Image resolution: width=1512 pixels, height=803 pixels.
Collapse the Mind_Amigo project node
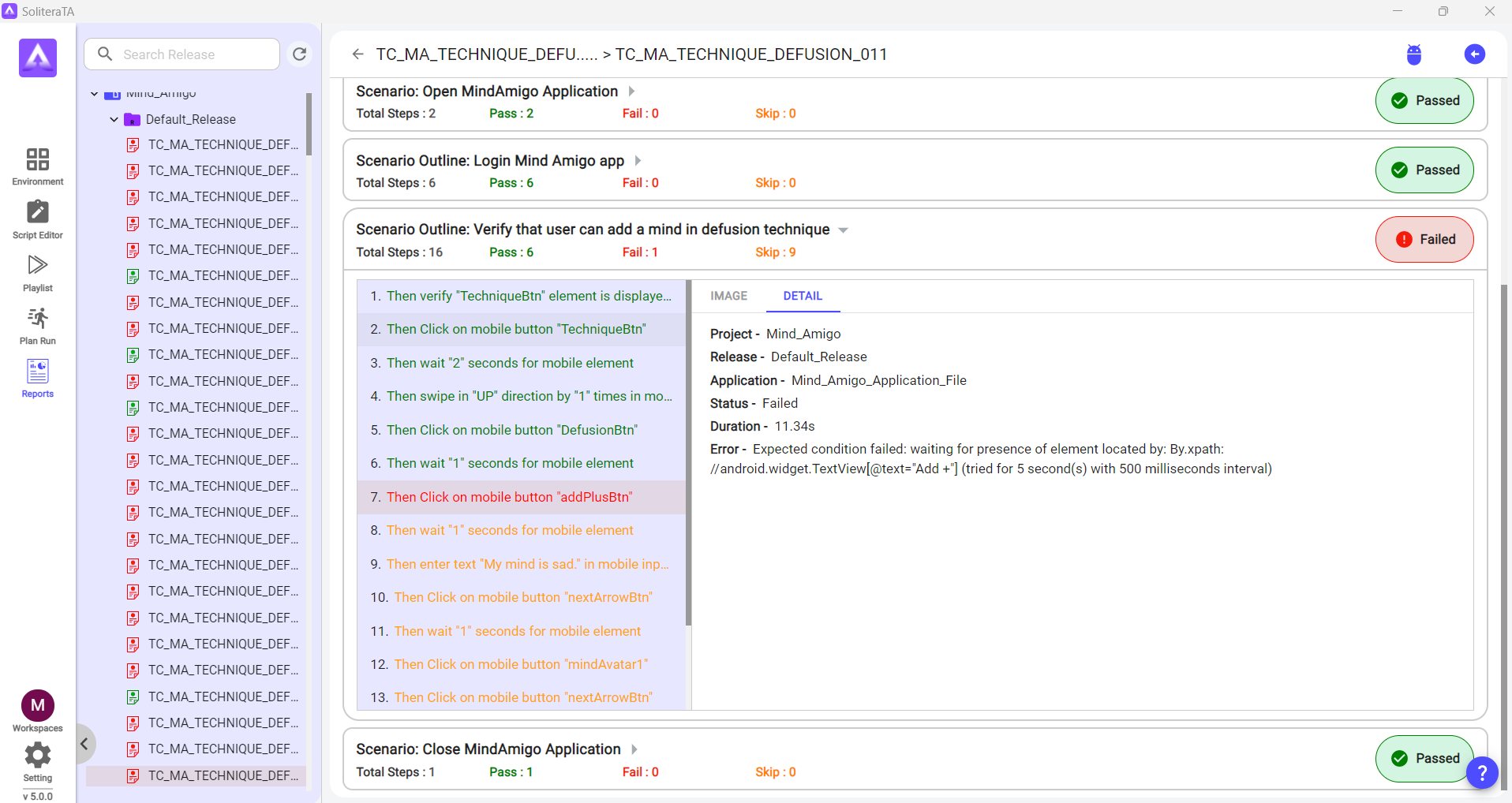95,94
